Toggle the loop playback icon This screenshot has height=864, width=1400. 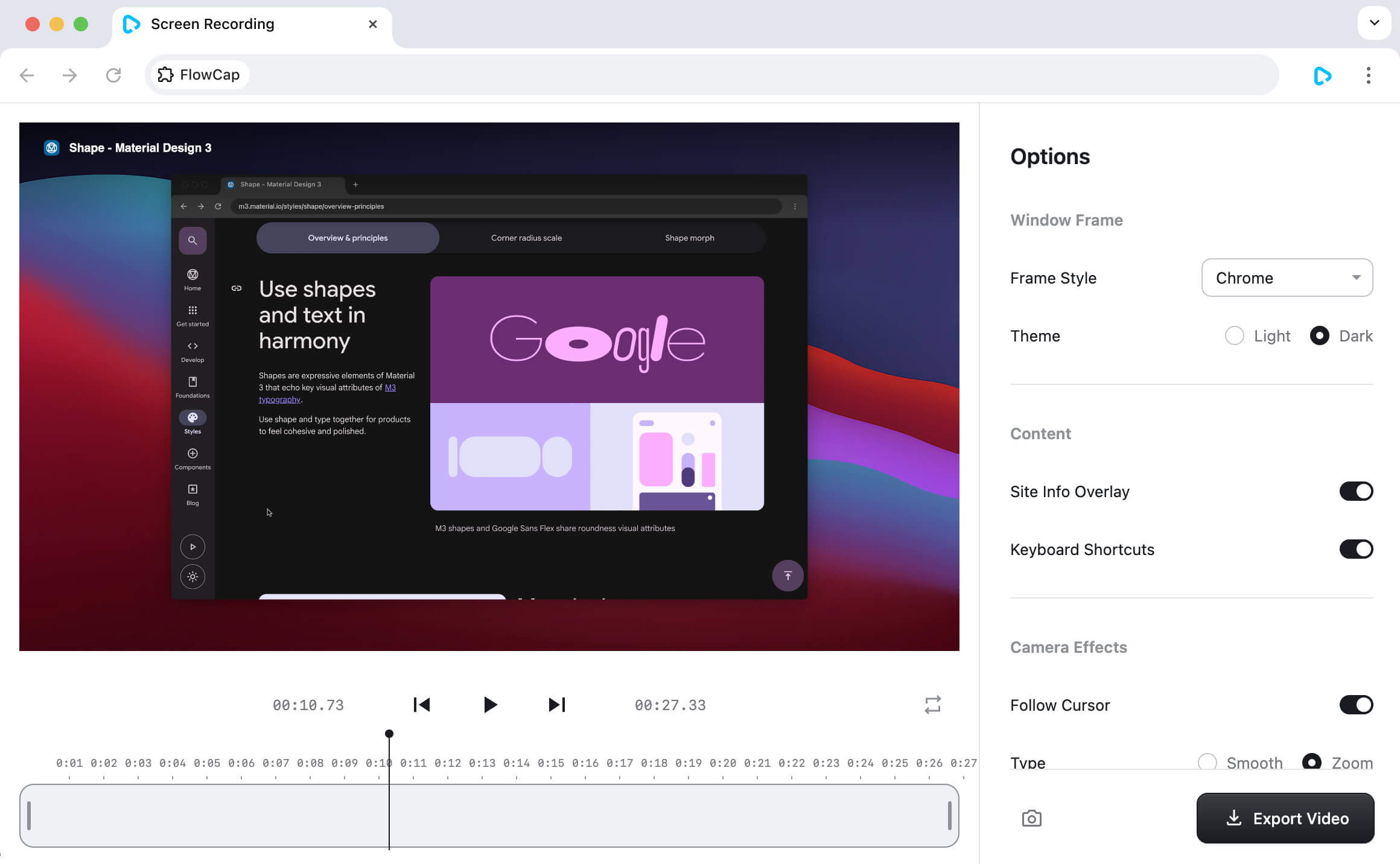(x=932, y=705)
